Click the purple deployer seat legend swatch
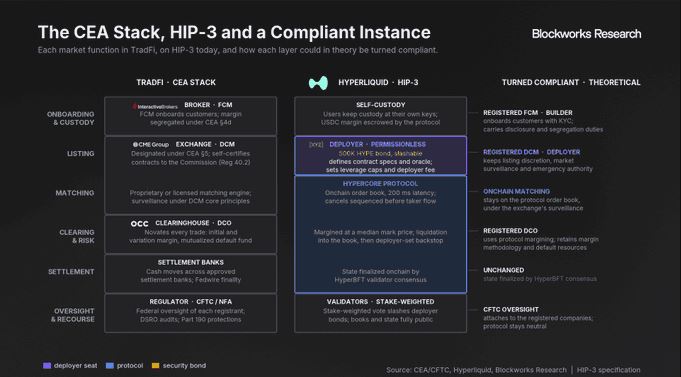This screenshot has width=681, height=377. (x=47, y=366)
